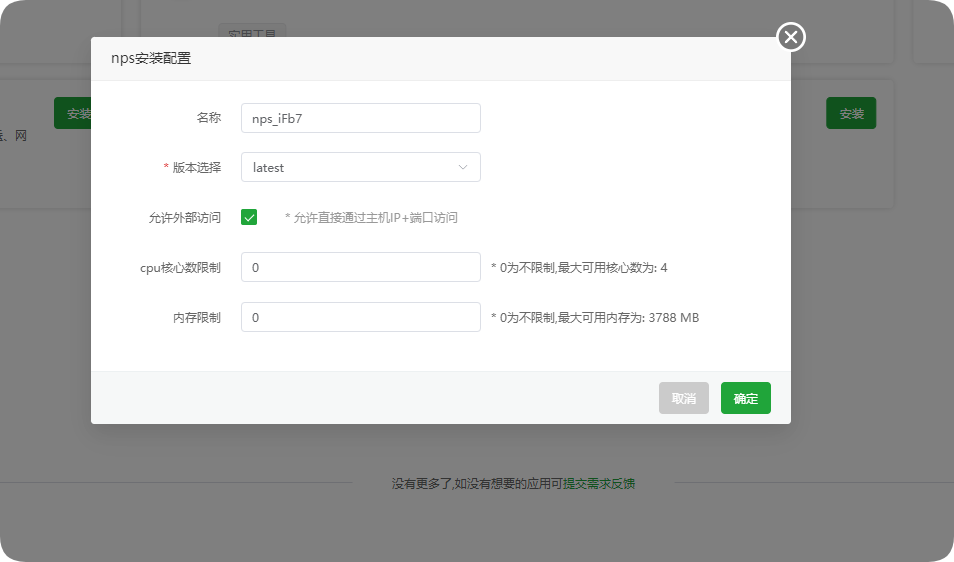954x562 pixels.
Task: Expand the version list via chevron arrow
Action: (463, 167)
